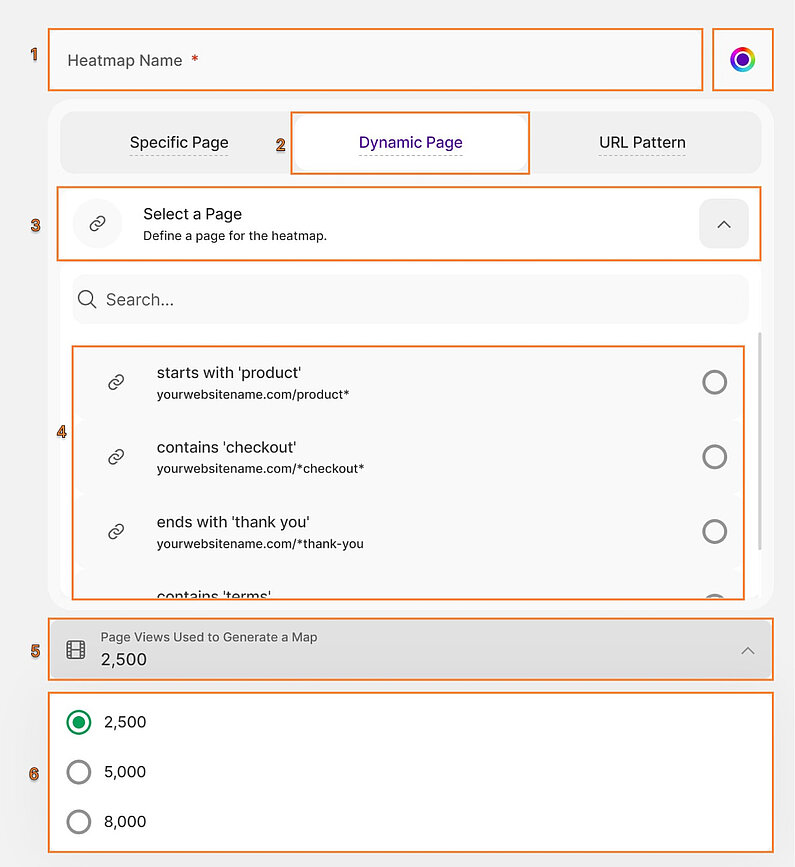Expand the Page Views Used to Generate a Map dropdown
Viewport: 795px width, 867px height.
(x=748, y=649)
